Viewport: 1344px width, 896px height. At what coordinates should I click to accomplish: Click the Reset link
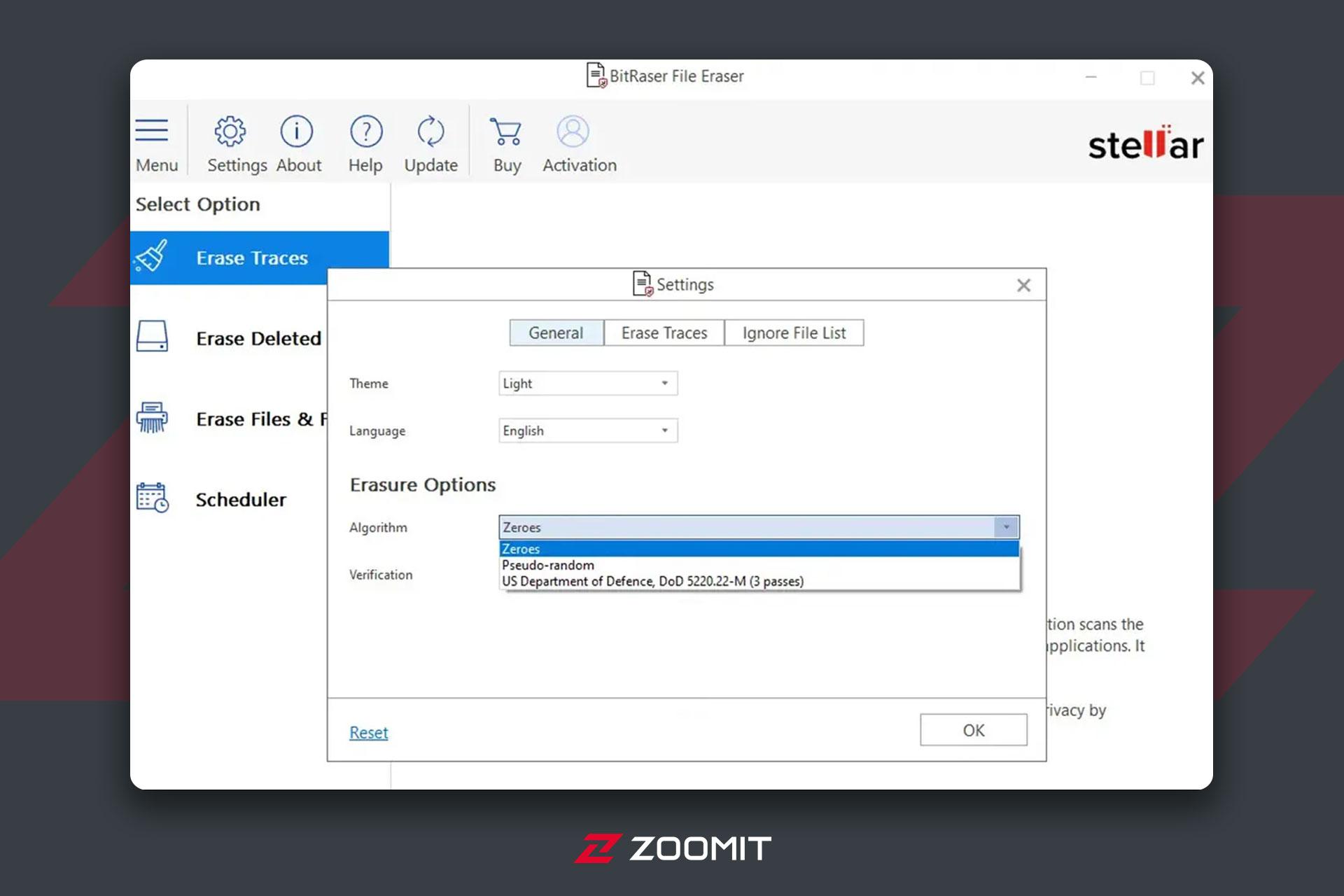tap(369, 732)
